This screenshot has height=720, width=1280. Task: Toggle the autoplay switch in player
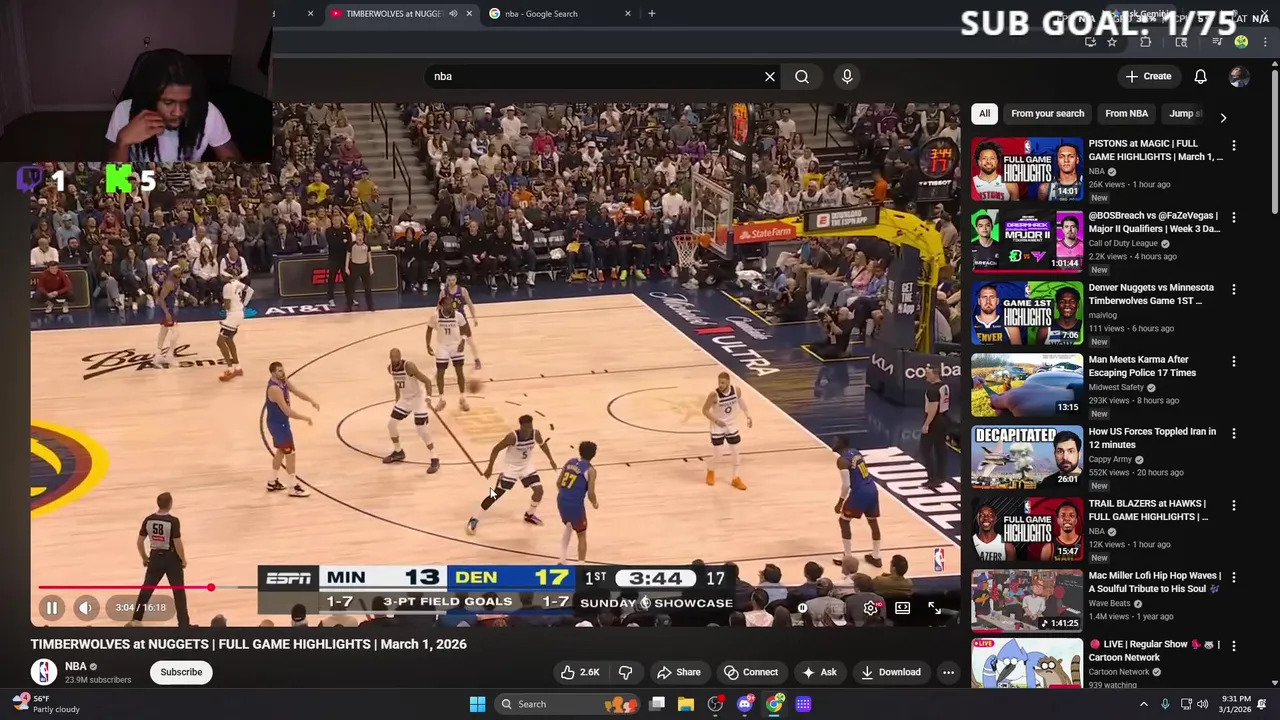coord(803,607)
